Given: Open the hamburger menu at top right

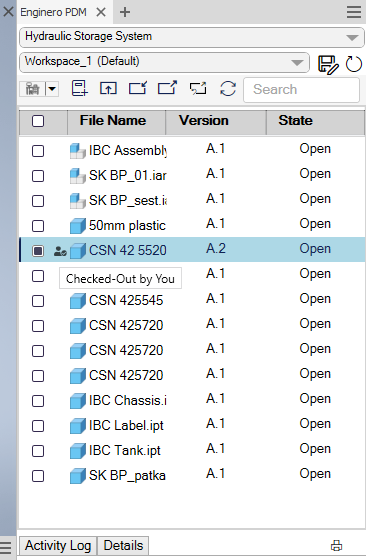Looking at the screenshot, I should coord(354,12).
